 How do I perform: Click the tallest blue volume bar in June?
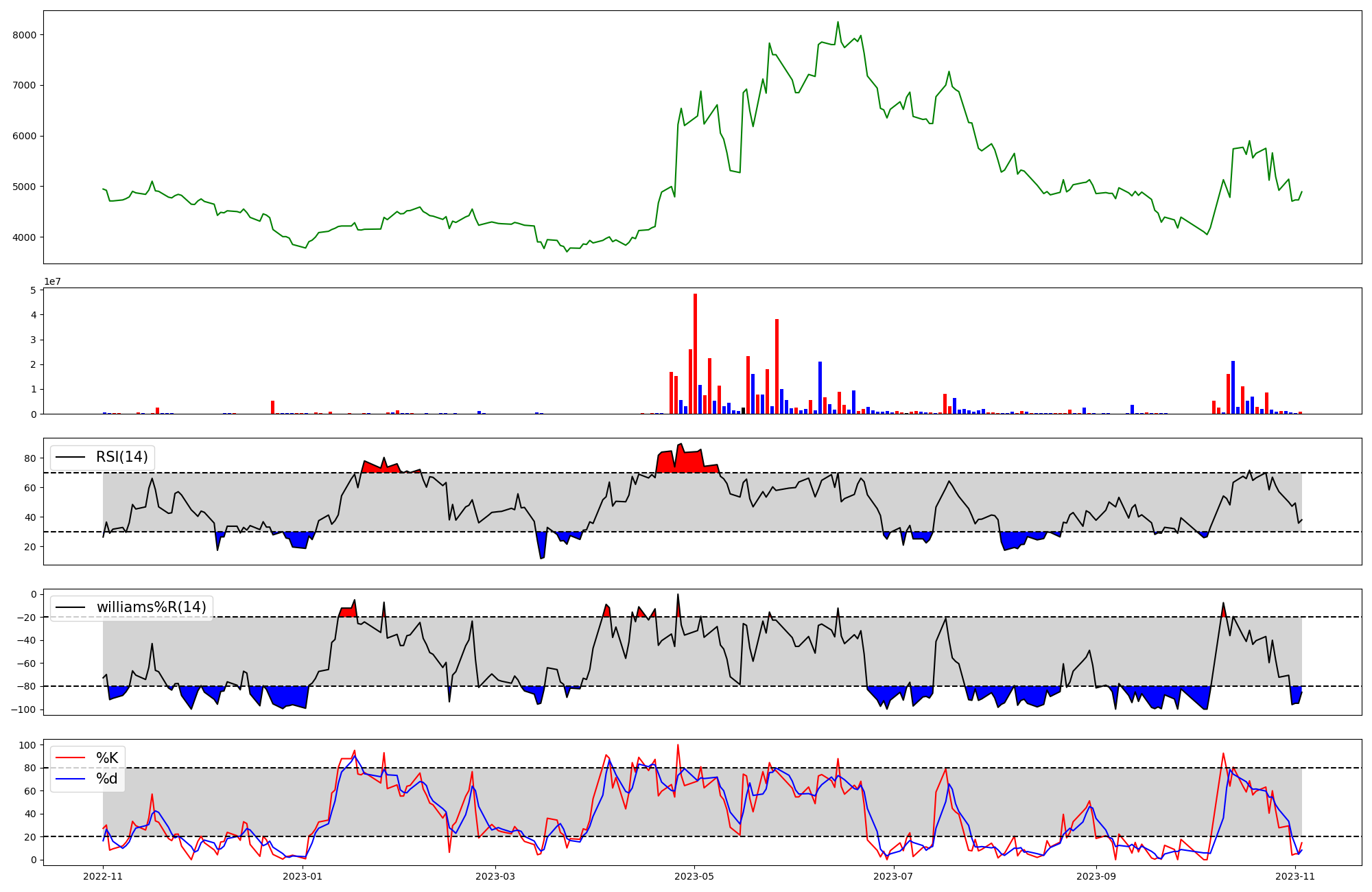(x=820, y=388)
